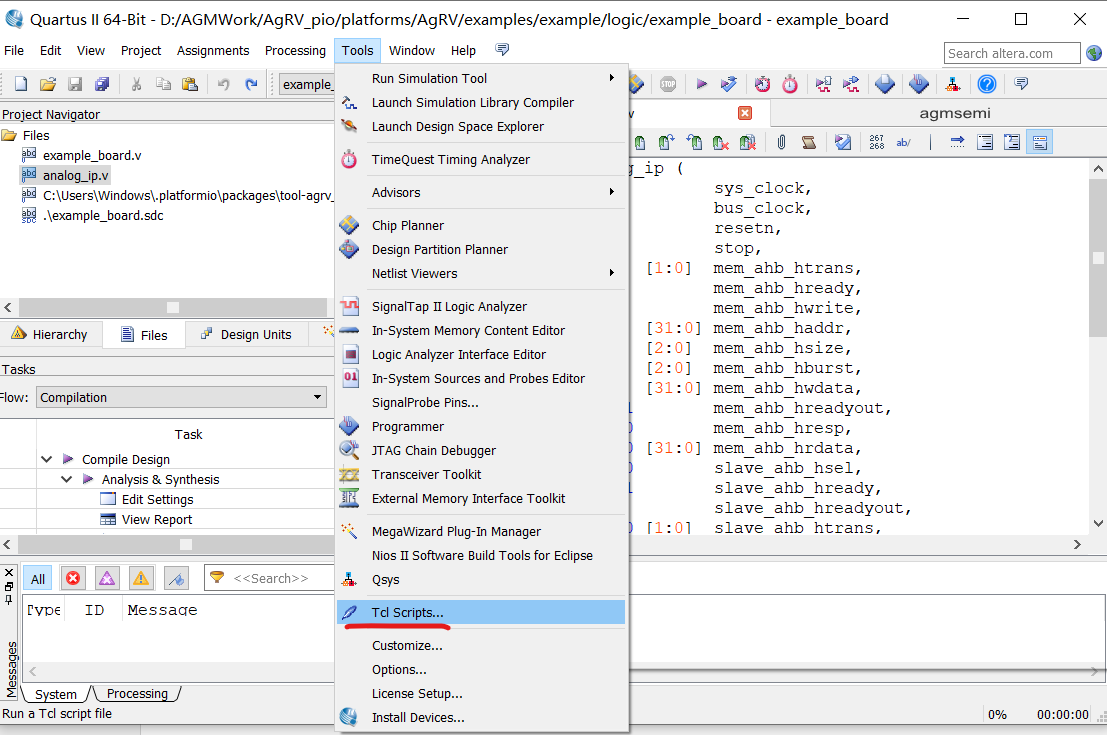Select the All messages filter button

(37, 578)
